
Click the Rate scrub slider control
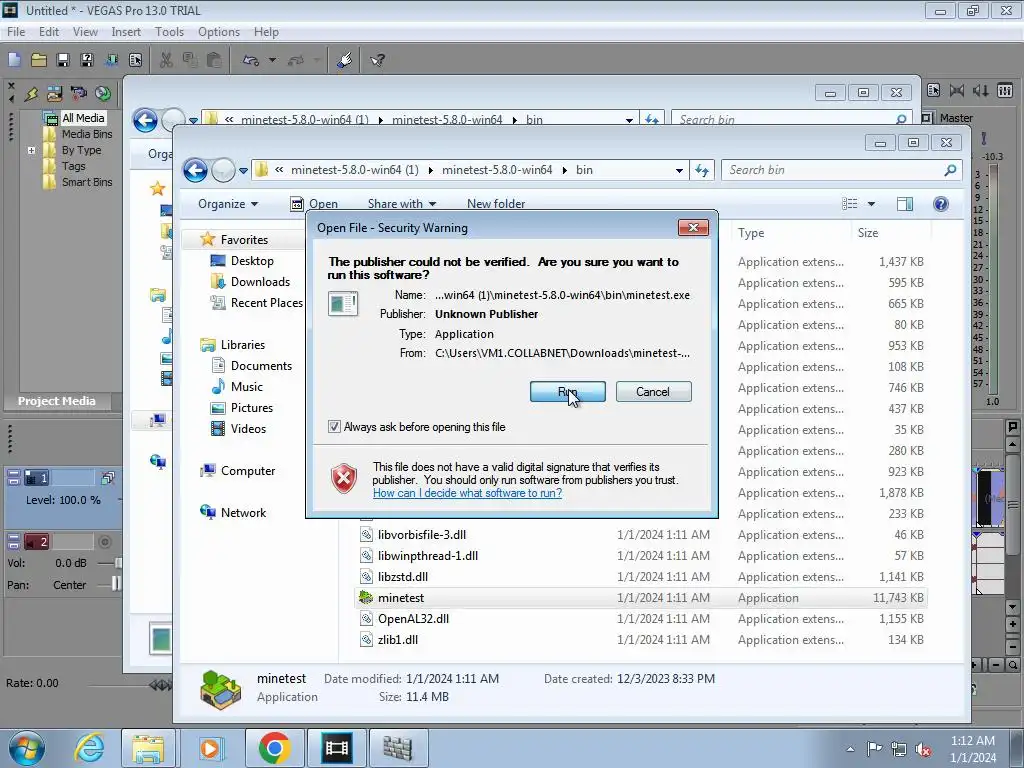pos(162,684)
